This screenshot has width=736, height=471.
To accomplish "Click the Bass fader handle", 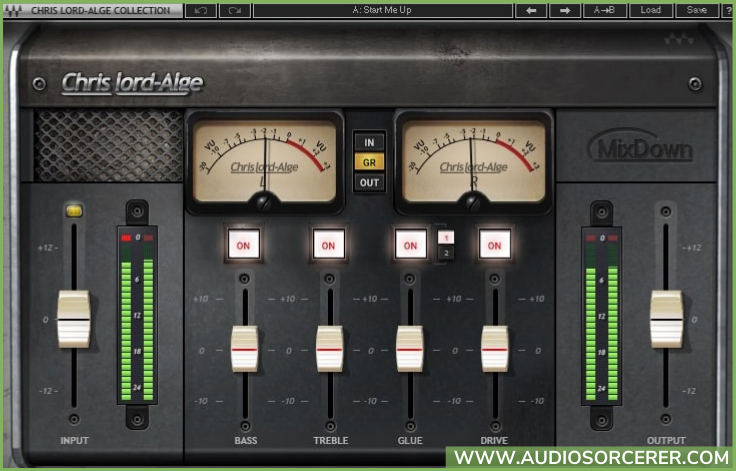I will (245, 349).
